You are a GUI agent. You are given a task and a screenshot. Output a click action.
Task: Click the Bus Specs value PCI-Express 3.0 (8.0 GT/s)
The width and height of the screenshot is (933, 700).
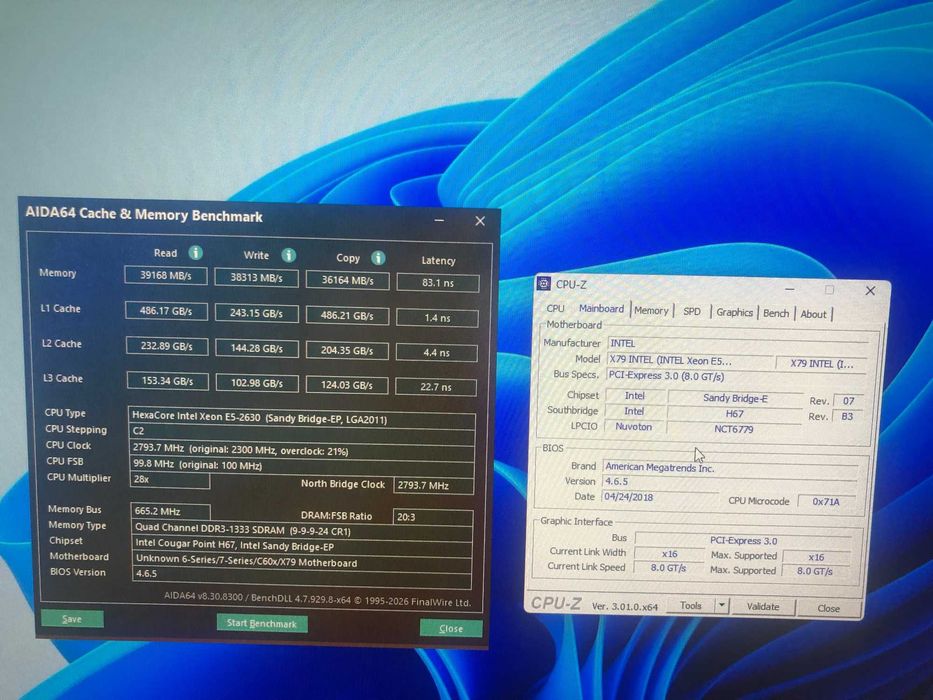(x=737, y=376)
